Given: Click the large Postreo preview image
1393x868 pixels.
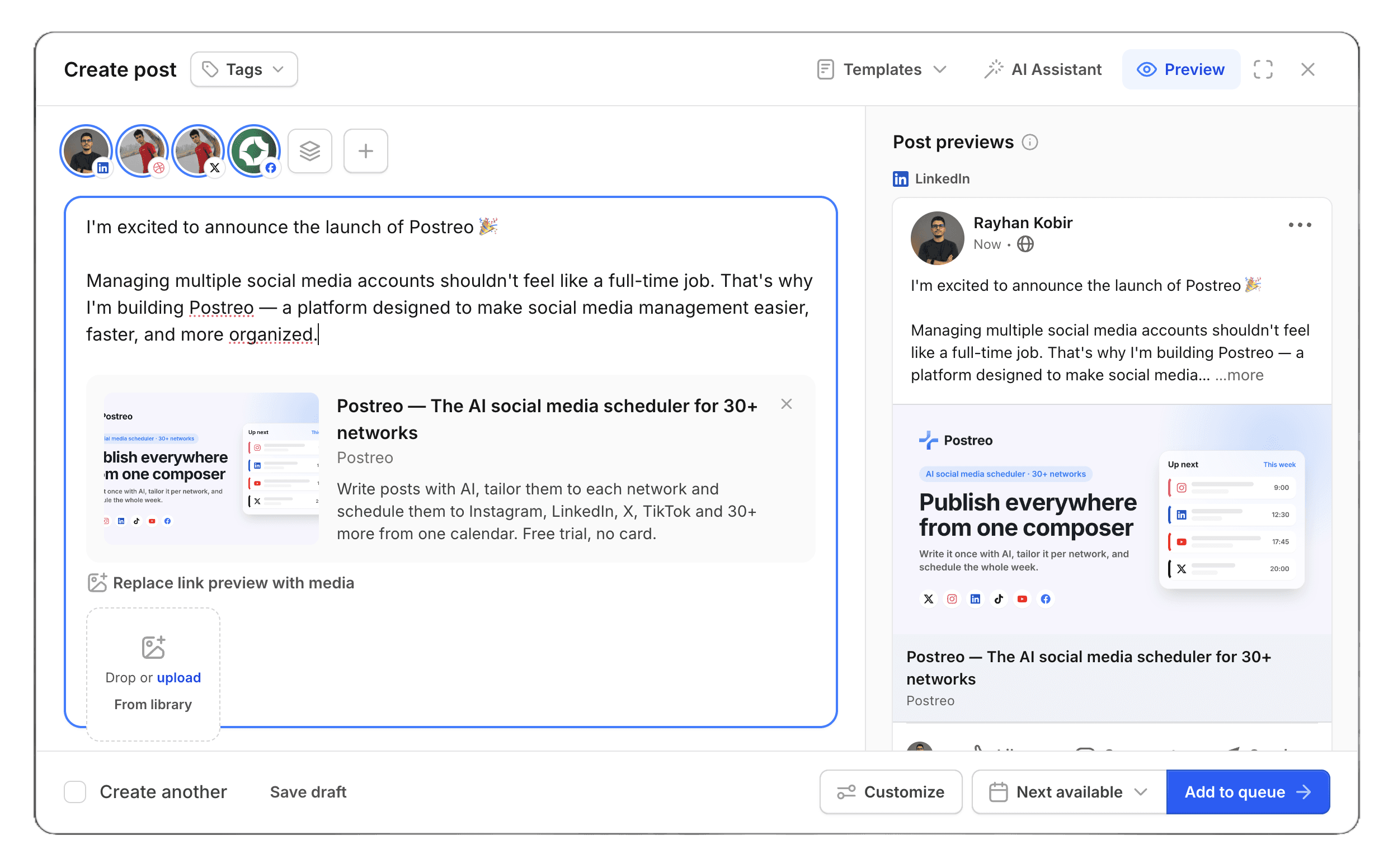Looking at the screenshot, I should tap(1112, 520).
